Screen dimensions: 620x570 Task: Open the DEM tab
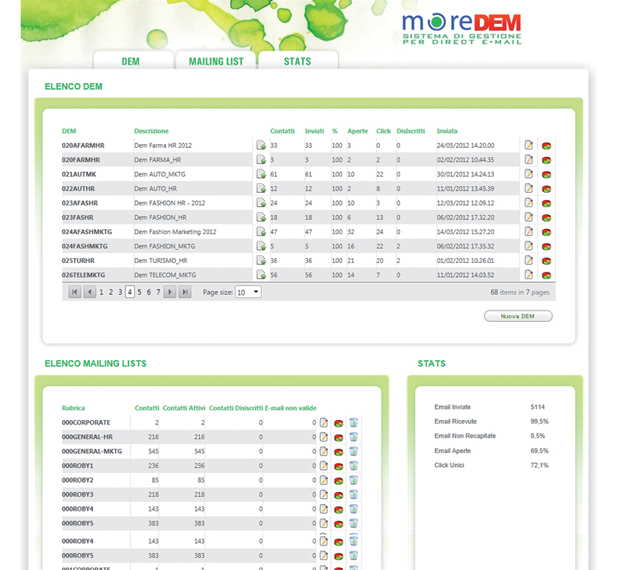coord(131,61)
